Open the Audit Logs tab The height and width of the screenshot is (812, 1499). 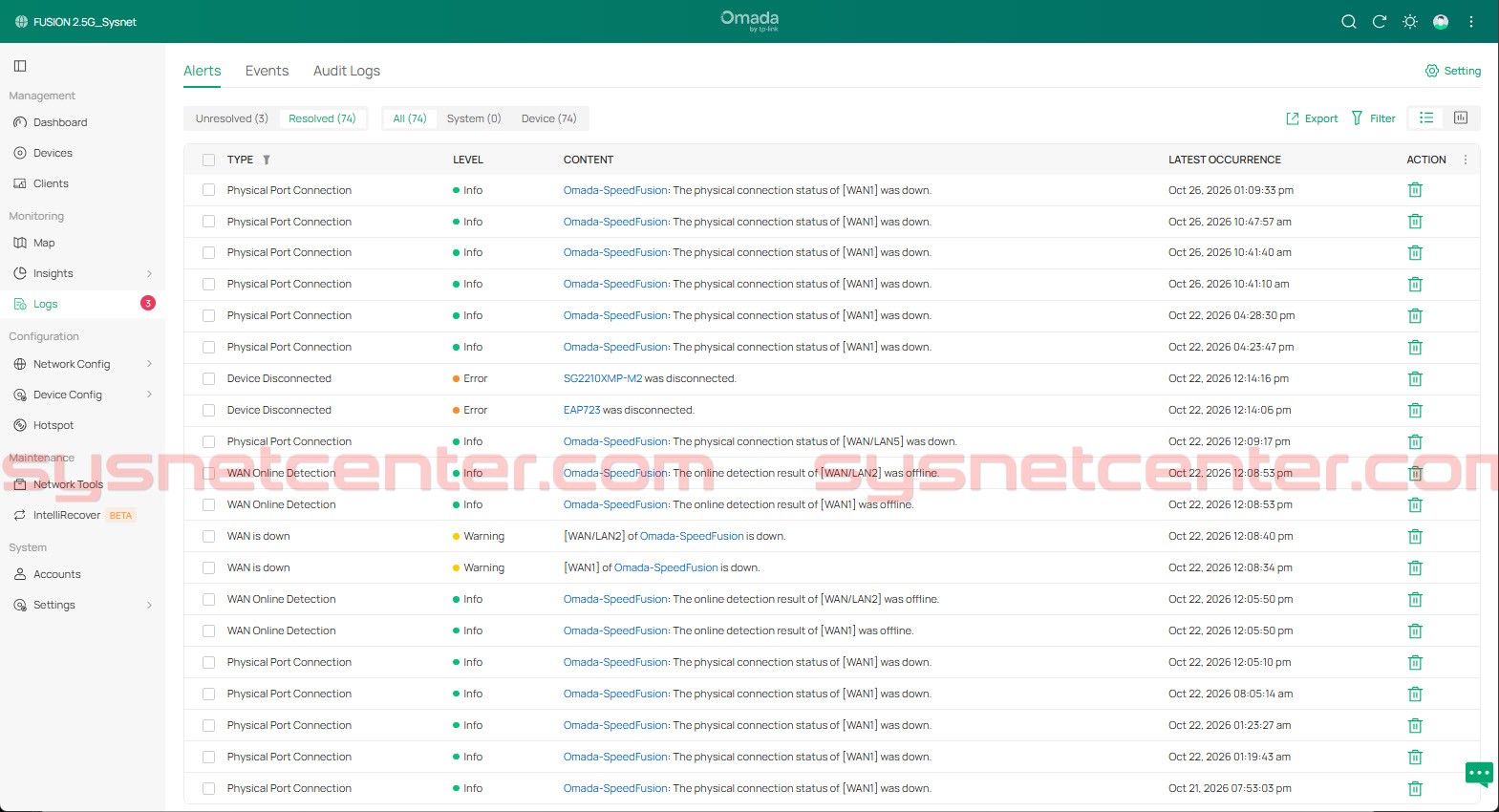pos(347,71)
